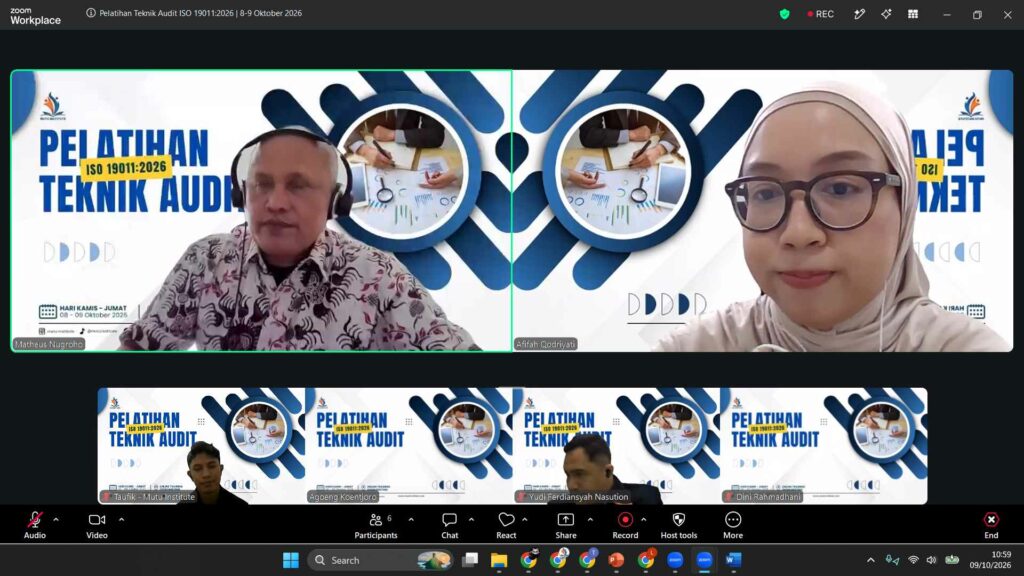Image resolution: width=1024 pixels, height=576 pixels.
Task: Open Host tools security options
Action: pyautogui.click(x=679, y=525)
